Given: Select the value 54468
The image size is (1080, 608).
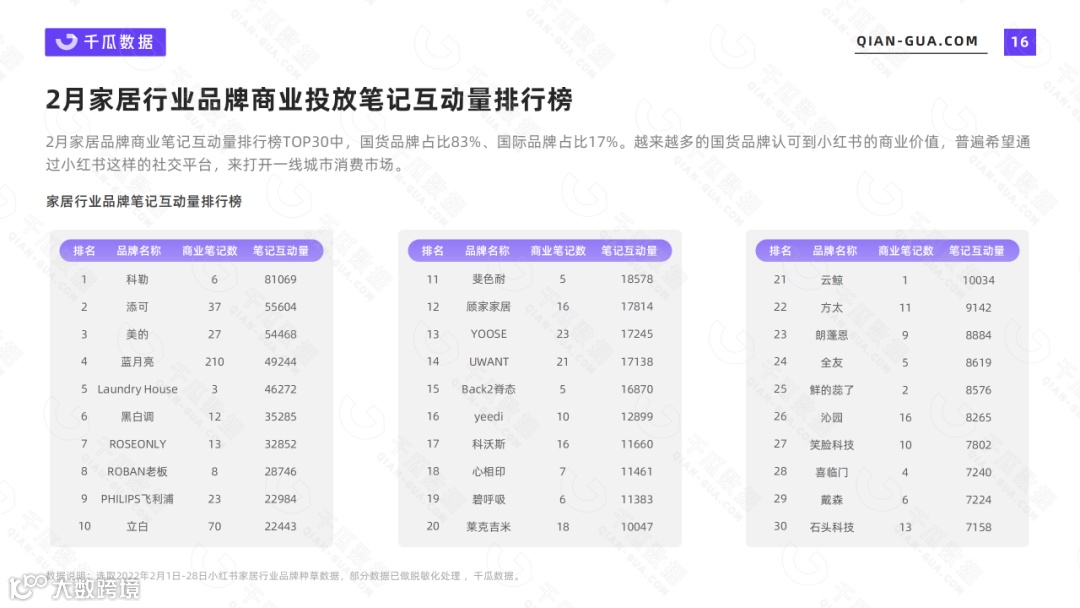Looking at the screenshot, I should pos(280,335).
